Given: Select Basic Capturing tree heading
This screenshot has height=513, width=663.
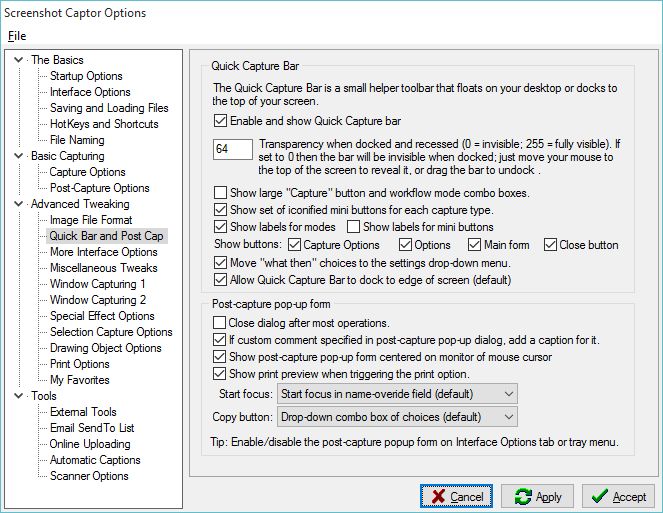Looking at the screenshot, I should click(x=68, y=156).
